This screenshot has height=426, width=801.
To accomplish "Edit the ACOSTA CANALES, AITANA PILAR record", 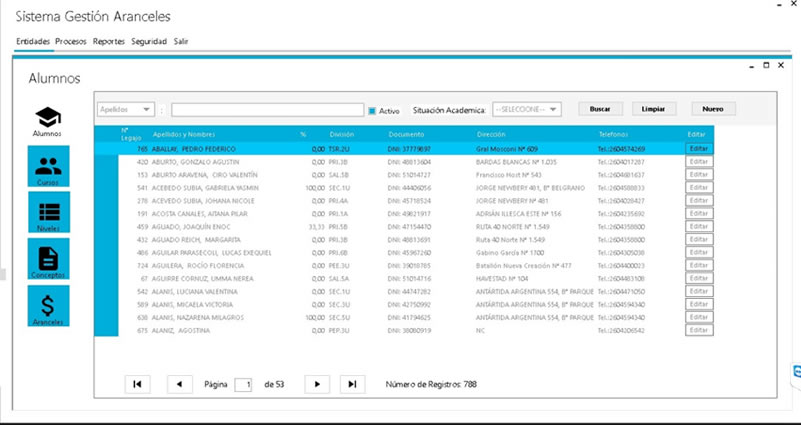I will (x=699, y=214).
